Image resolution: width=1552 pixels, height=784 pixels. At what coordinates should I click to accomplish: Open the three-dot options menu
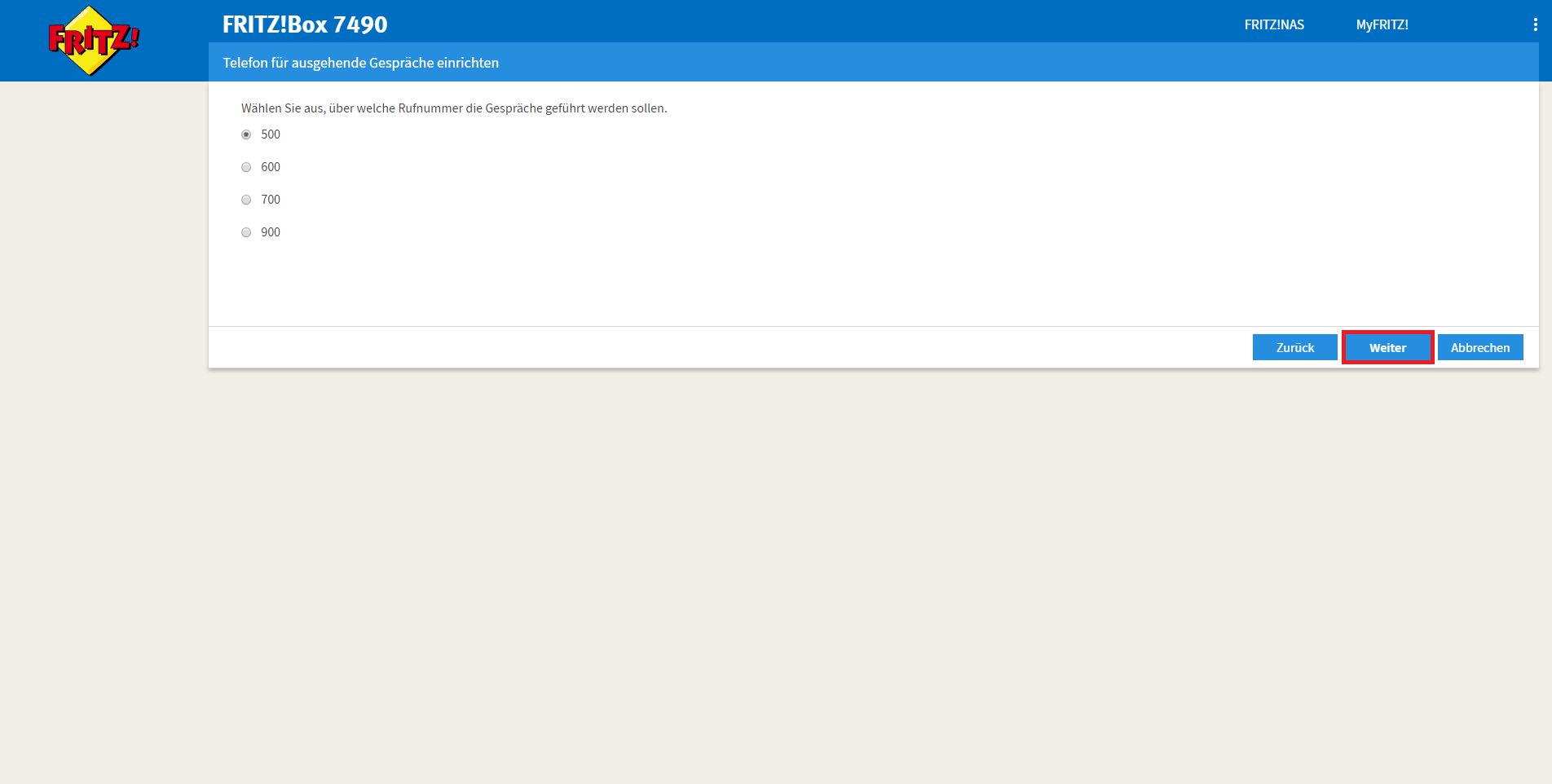(1535, 25)
